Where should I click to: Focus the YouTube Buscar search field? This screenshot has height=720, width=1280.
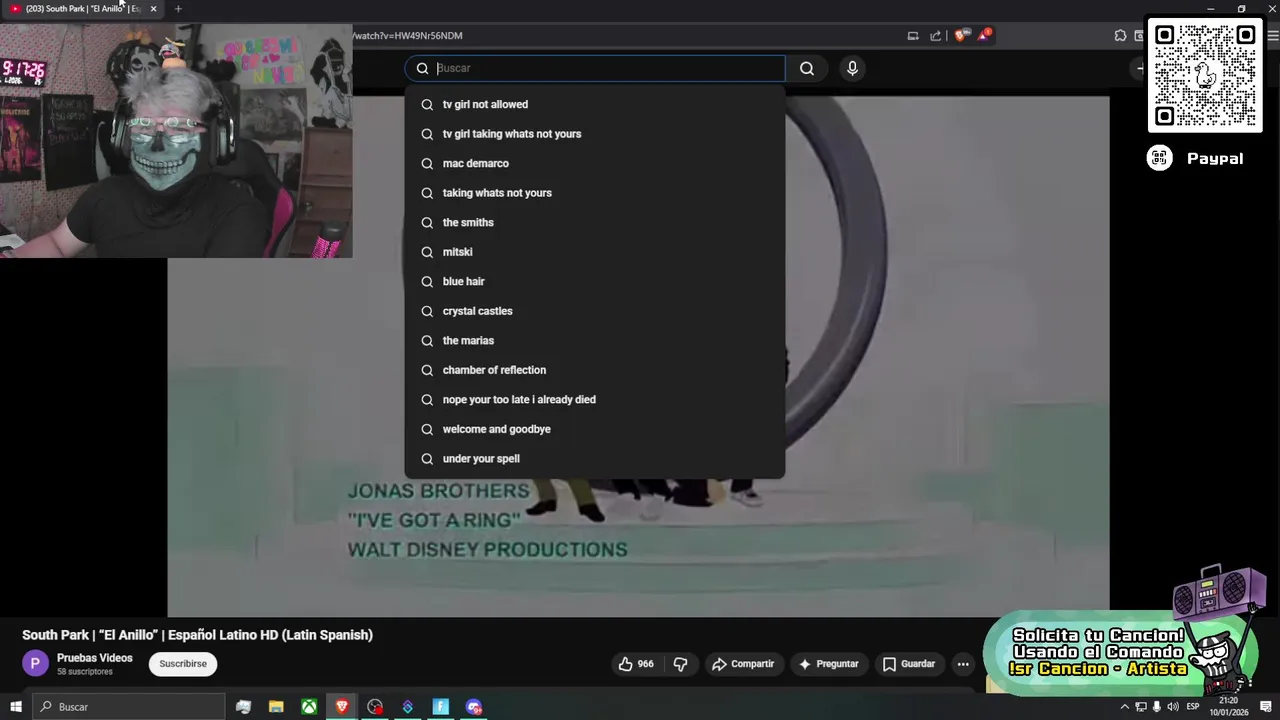coord(595,68)
